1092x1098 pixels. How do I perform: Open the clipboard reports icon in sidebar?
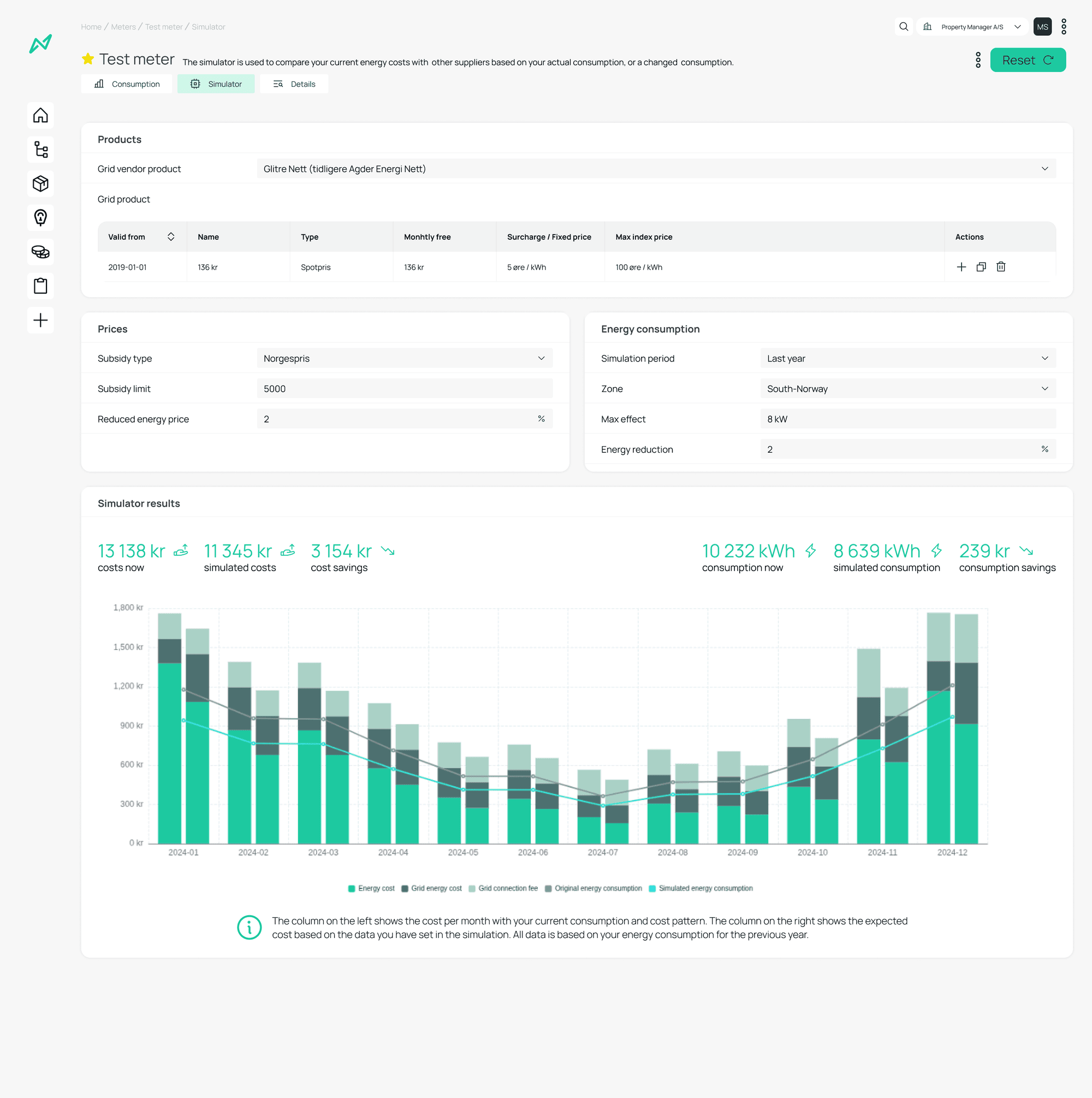coord(40,286)
